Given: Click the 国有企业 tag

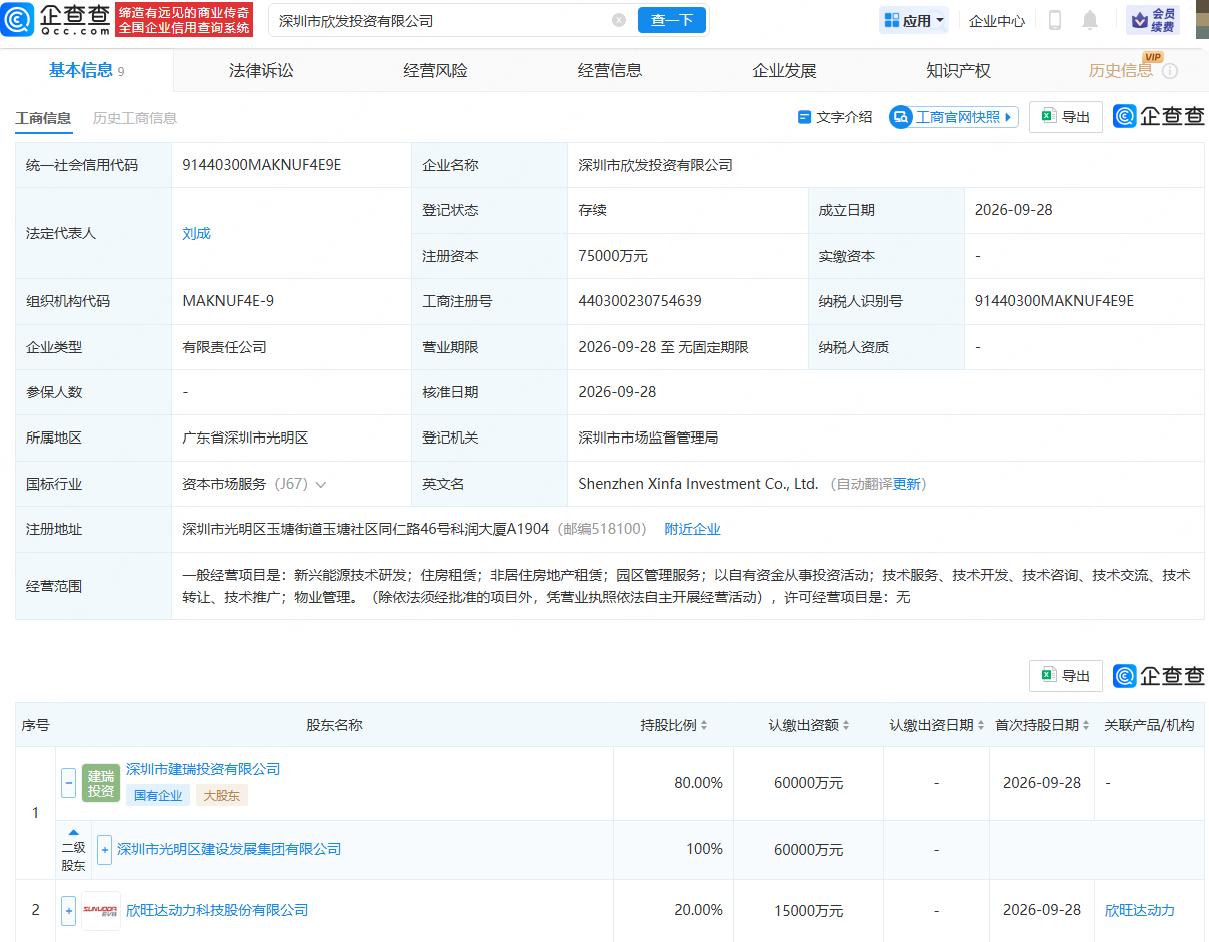Looking at the screenshot, I should click(157, 796).
